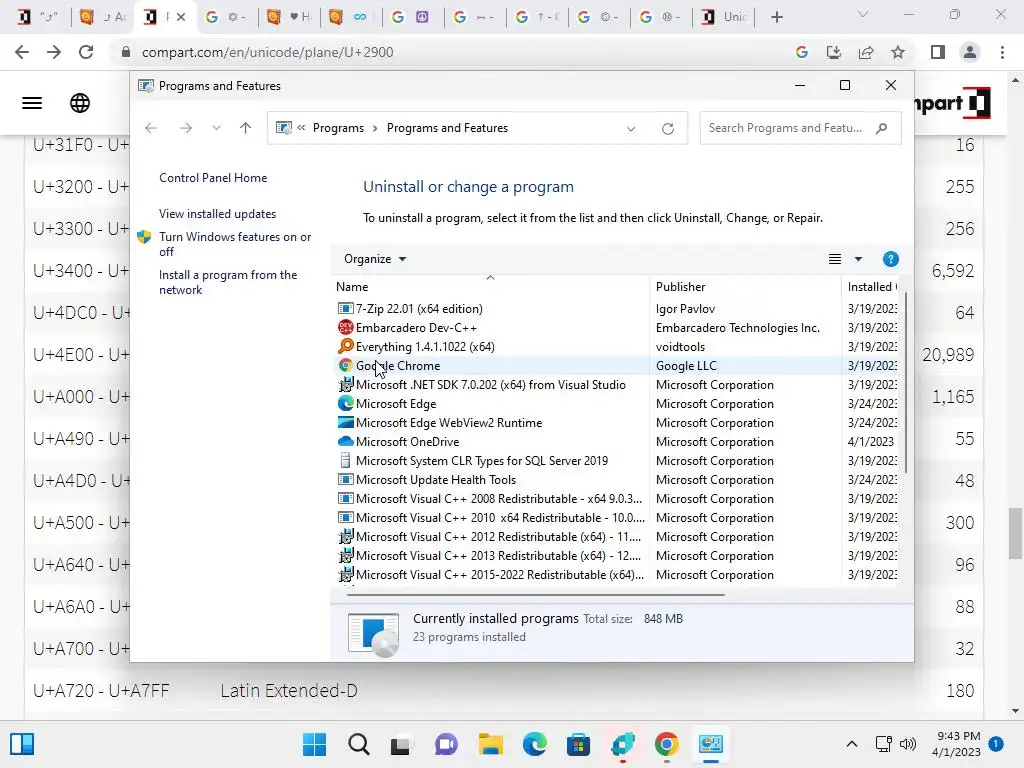
Task: Bookmark this page with the star icon
Action: click(x=898, y=52)
